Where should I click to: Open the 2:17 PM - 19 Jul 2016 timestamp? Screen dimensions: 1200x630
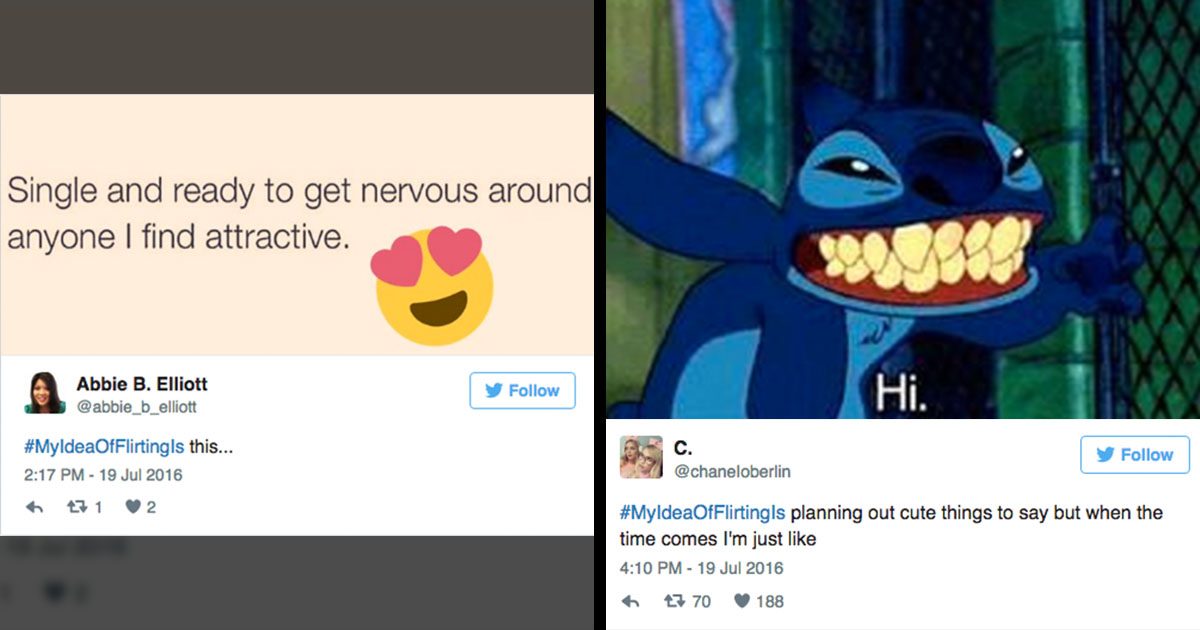pyautogui.click(x=103, y=475)
